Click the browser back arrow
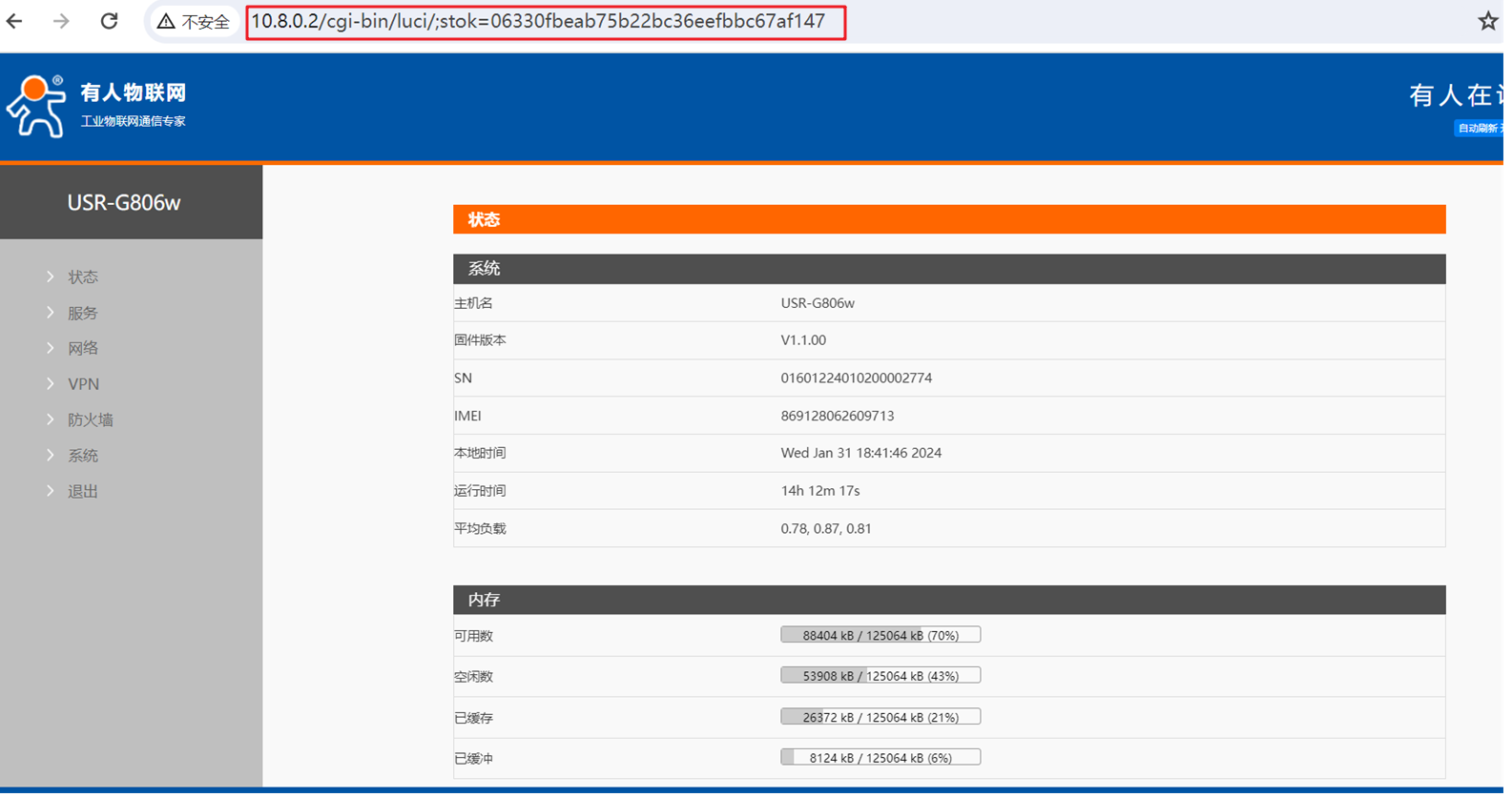This screenshot has height=797, width=1512. click(x=14, y=21)
